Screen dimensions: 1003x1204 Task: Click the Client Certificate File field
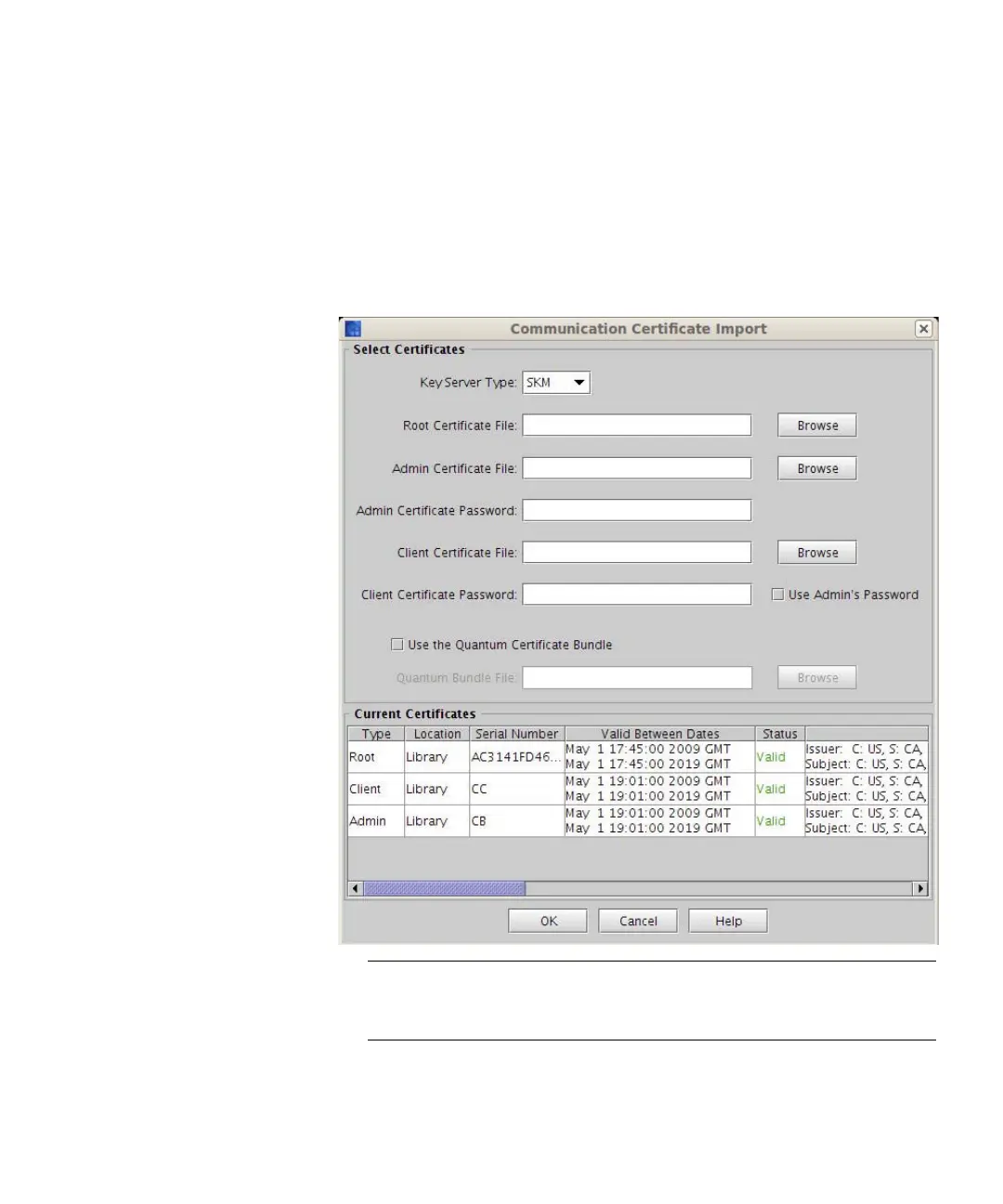(x=637, y=552)
